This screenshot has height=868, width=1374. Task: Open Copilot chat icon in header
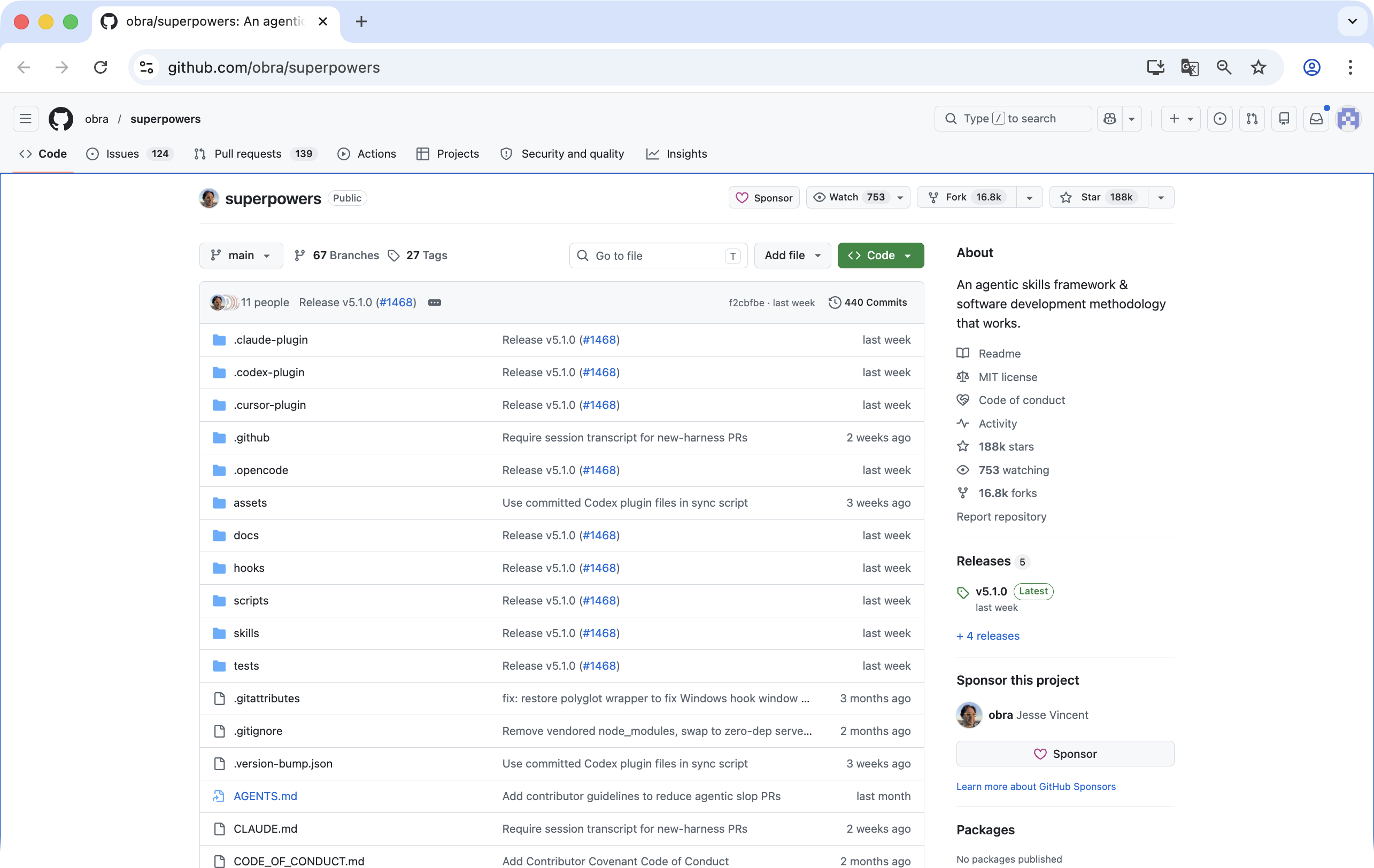click(1110, 119)
